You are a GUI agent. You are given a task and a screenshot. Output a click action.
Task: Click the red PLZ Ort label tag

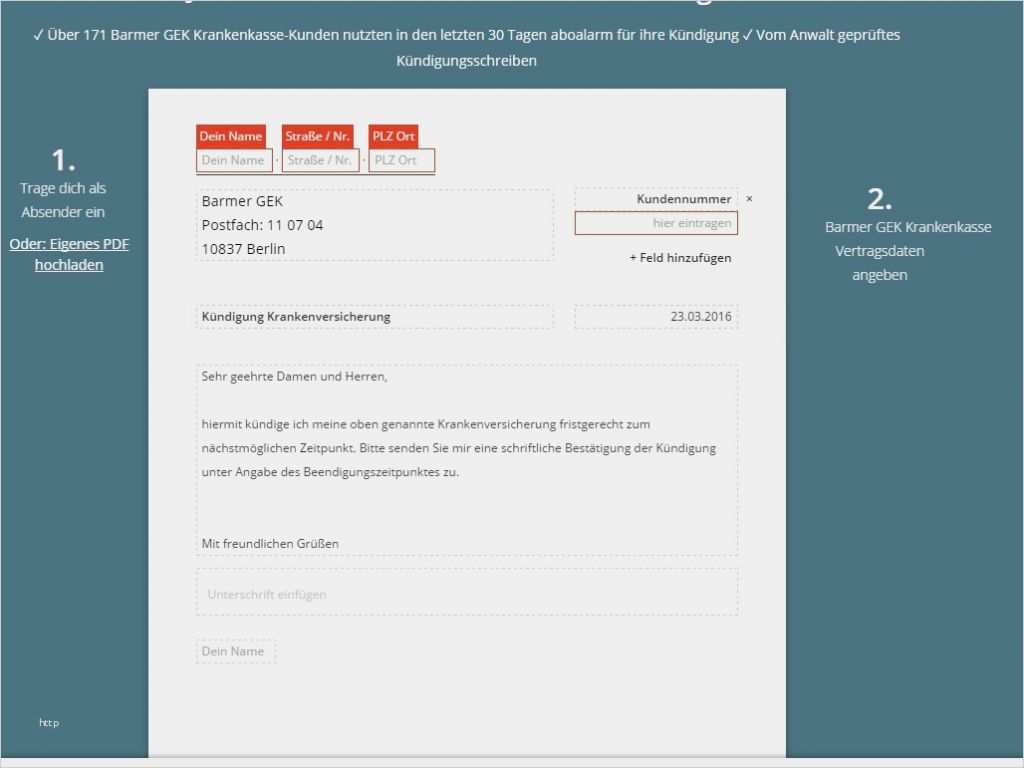click(393, 136)
